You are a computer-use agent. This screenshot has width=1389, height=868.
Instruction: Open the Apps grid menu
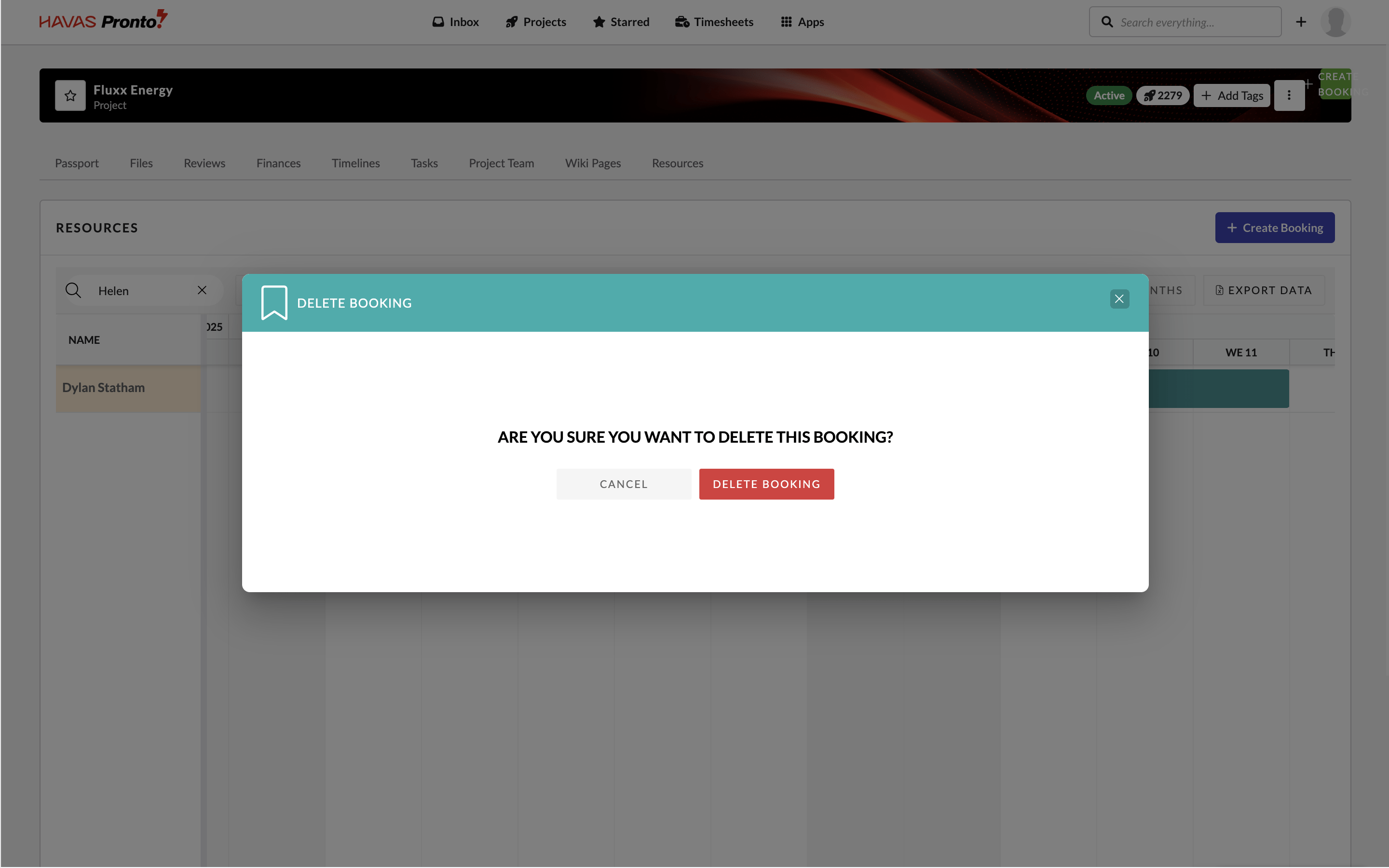[802, 22]
